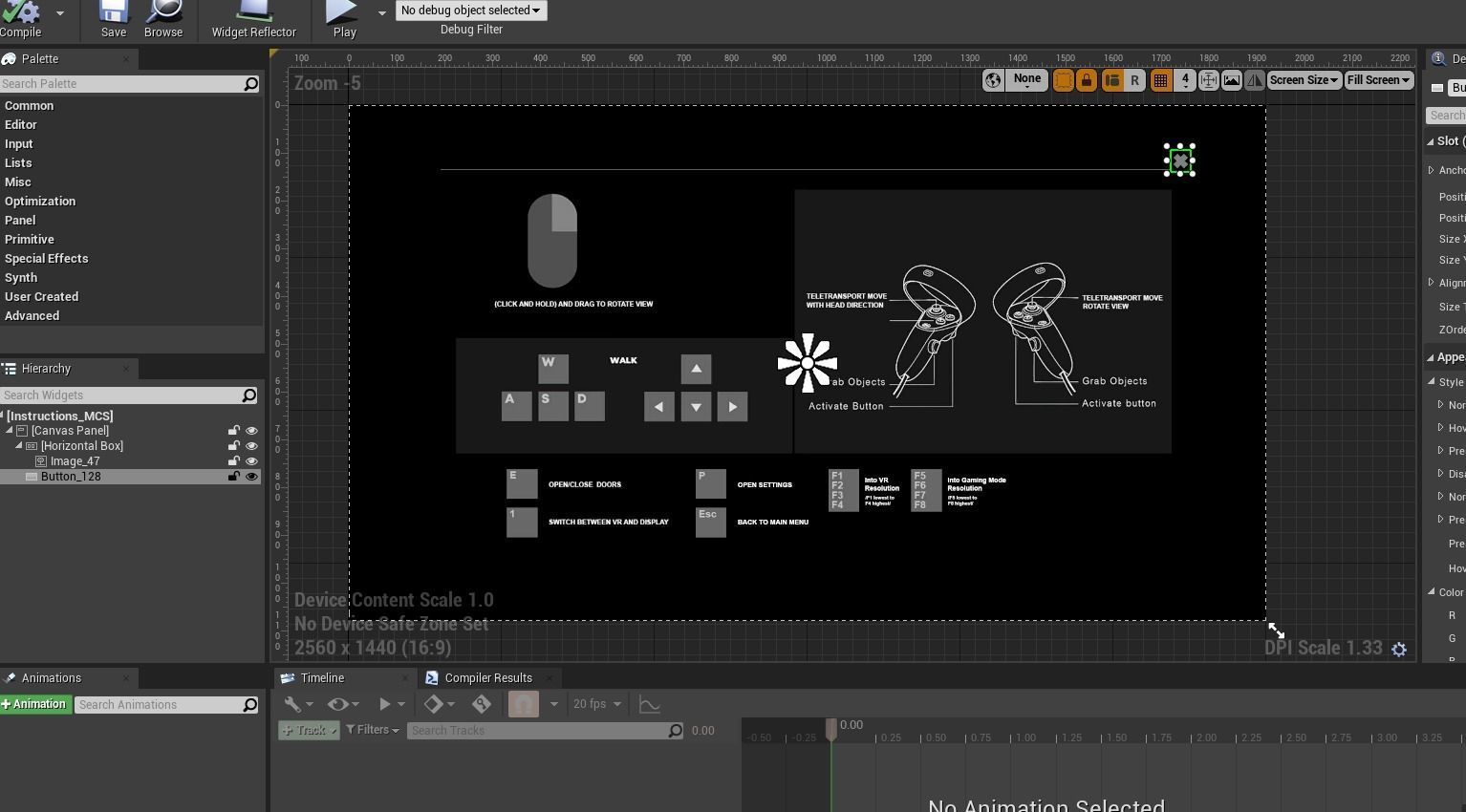Start Play simulation from toolbar
The height and width of the screenshot is (812, 1466).
click(344, 19)
